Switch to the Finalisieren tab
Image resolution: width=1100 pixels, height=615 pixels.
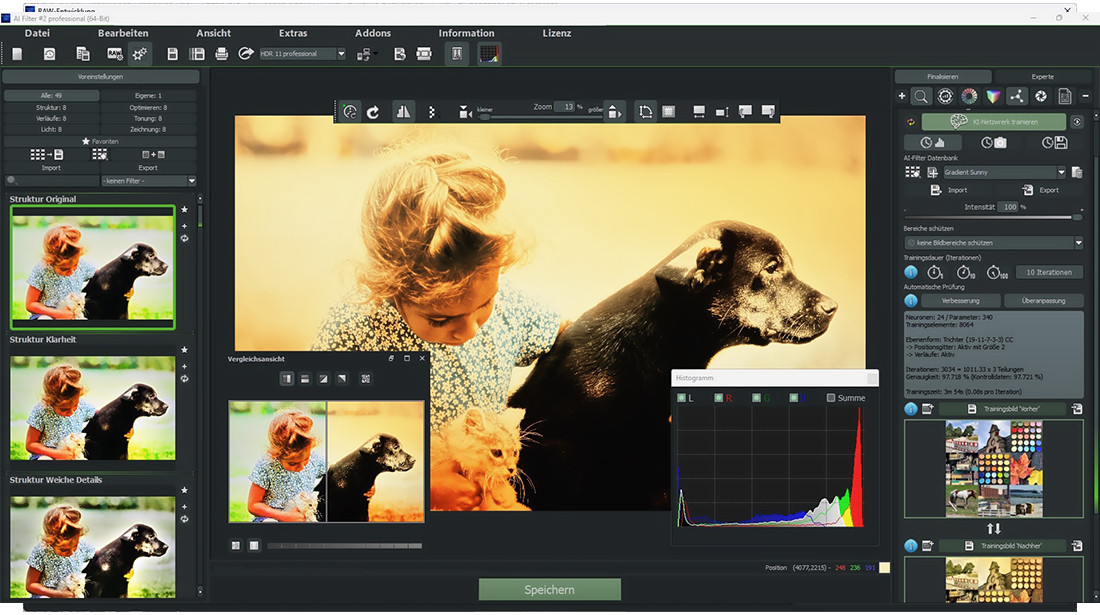coord(941,75)
